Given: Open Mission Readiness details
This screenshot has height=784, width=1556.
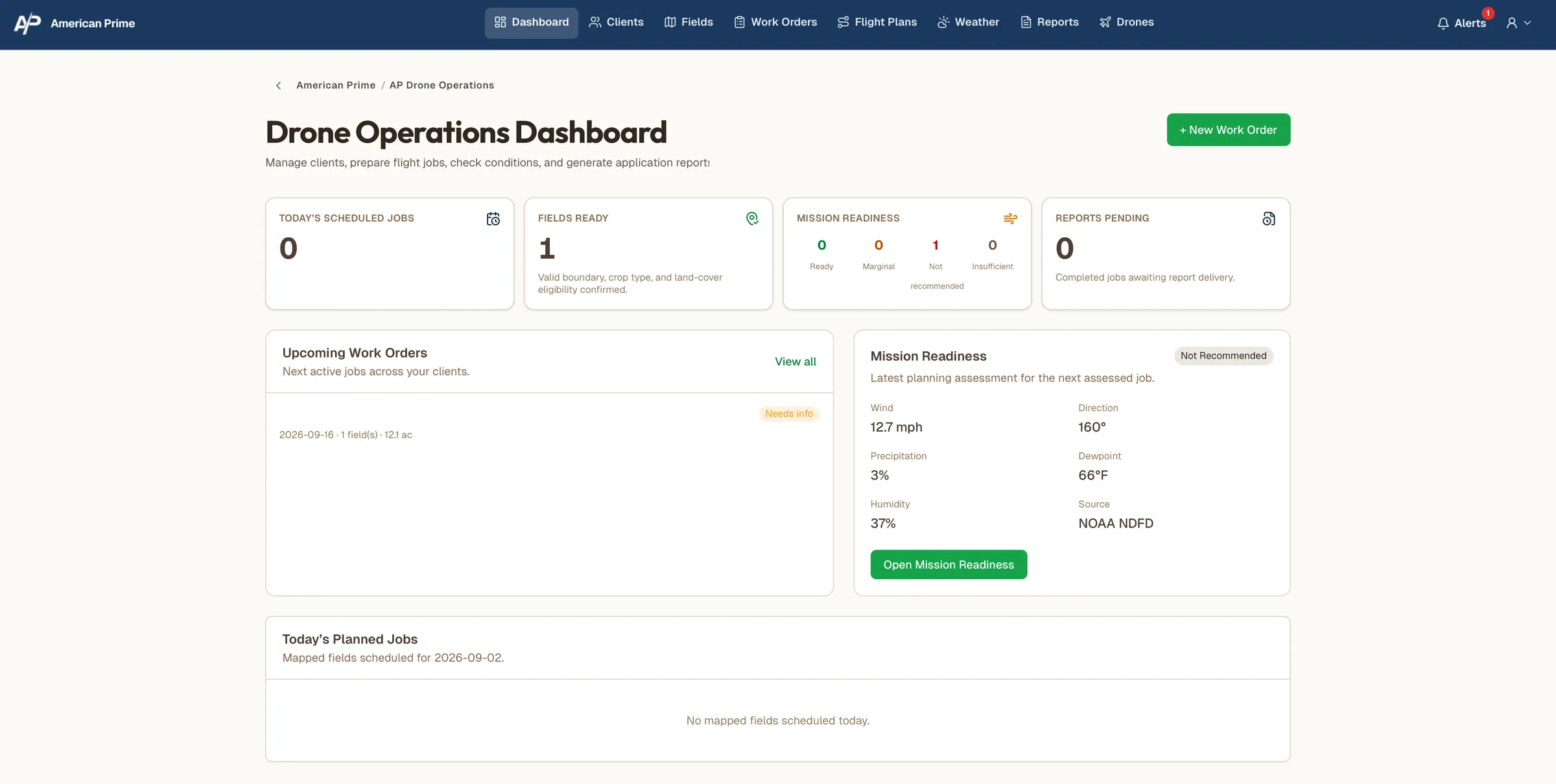Looking at the screenshot, I should click(949, 565).
